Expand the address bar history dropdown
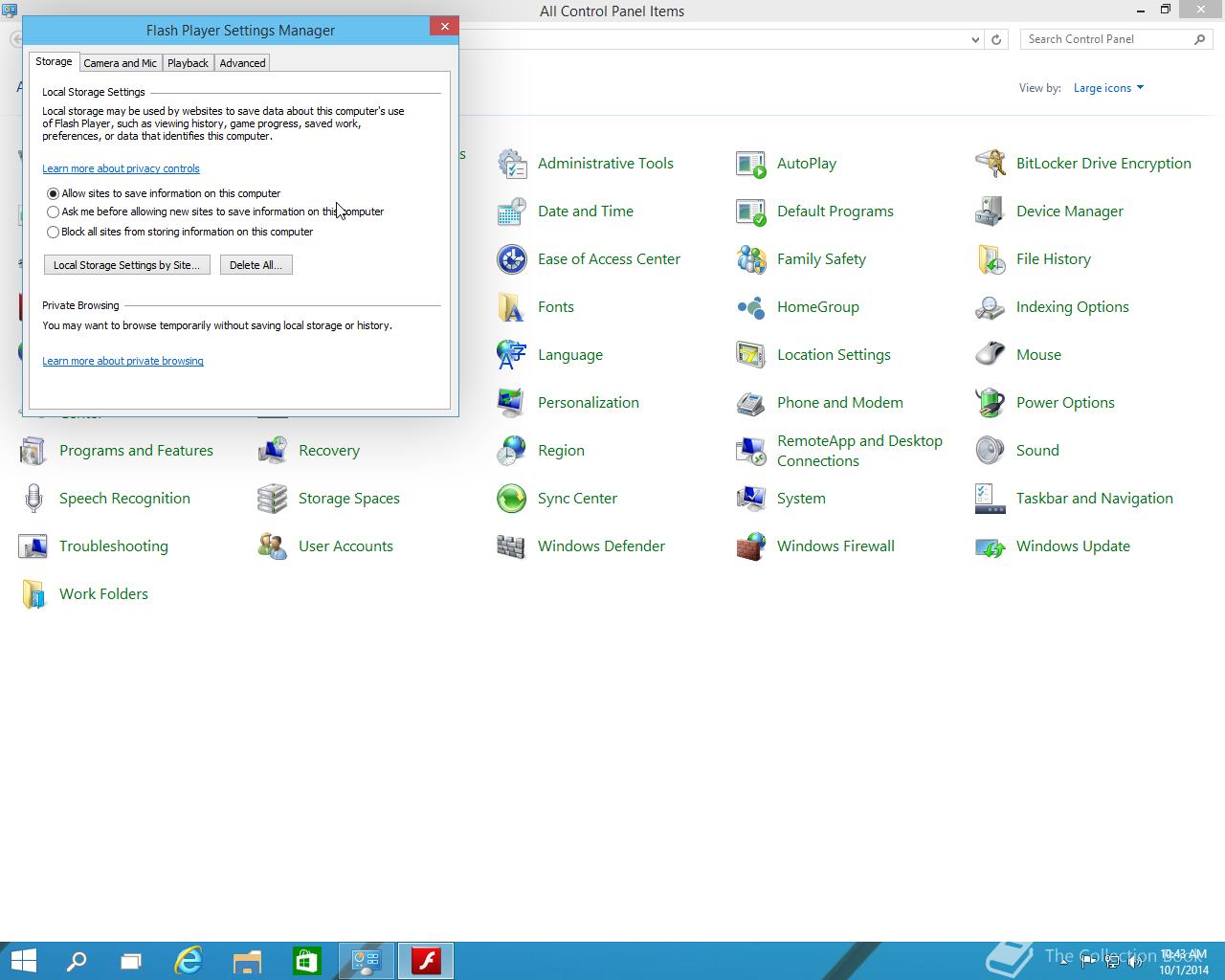 coord(975,39)
